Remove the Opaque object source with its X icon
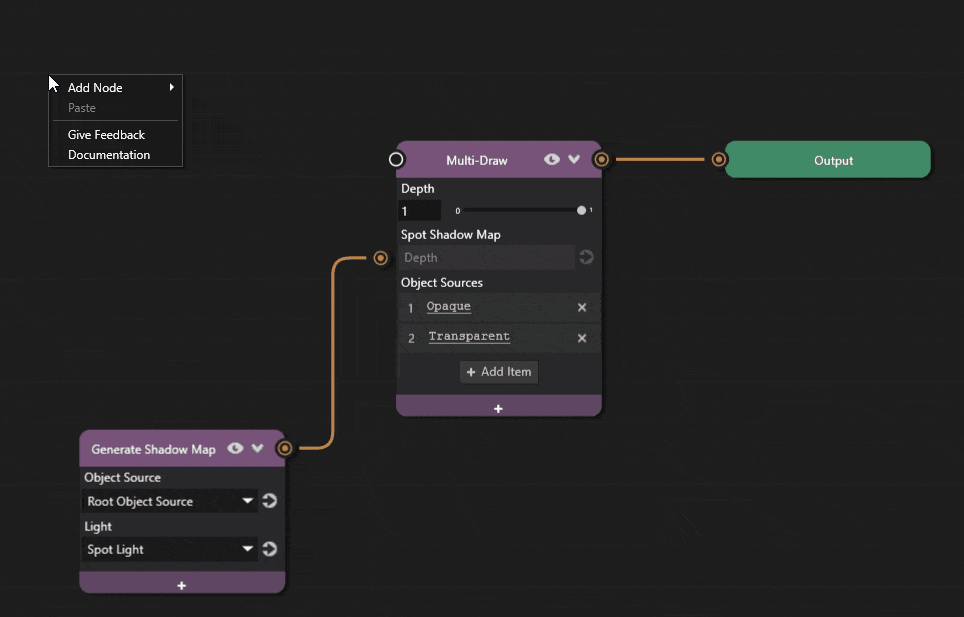Image resolution: width=964 pixels, height=617 pixels. coord(582,306)
